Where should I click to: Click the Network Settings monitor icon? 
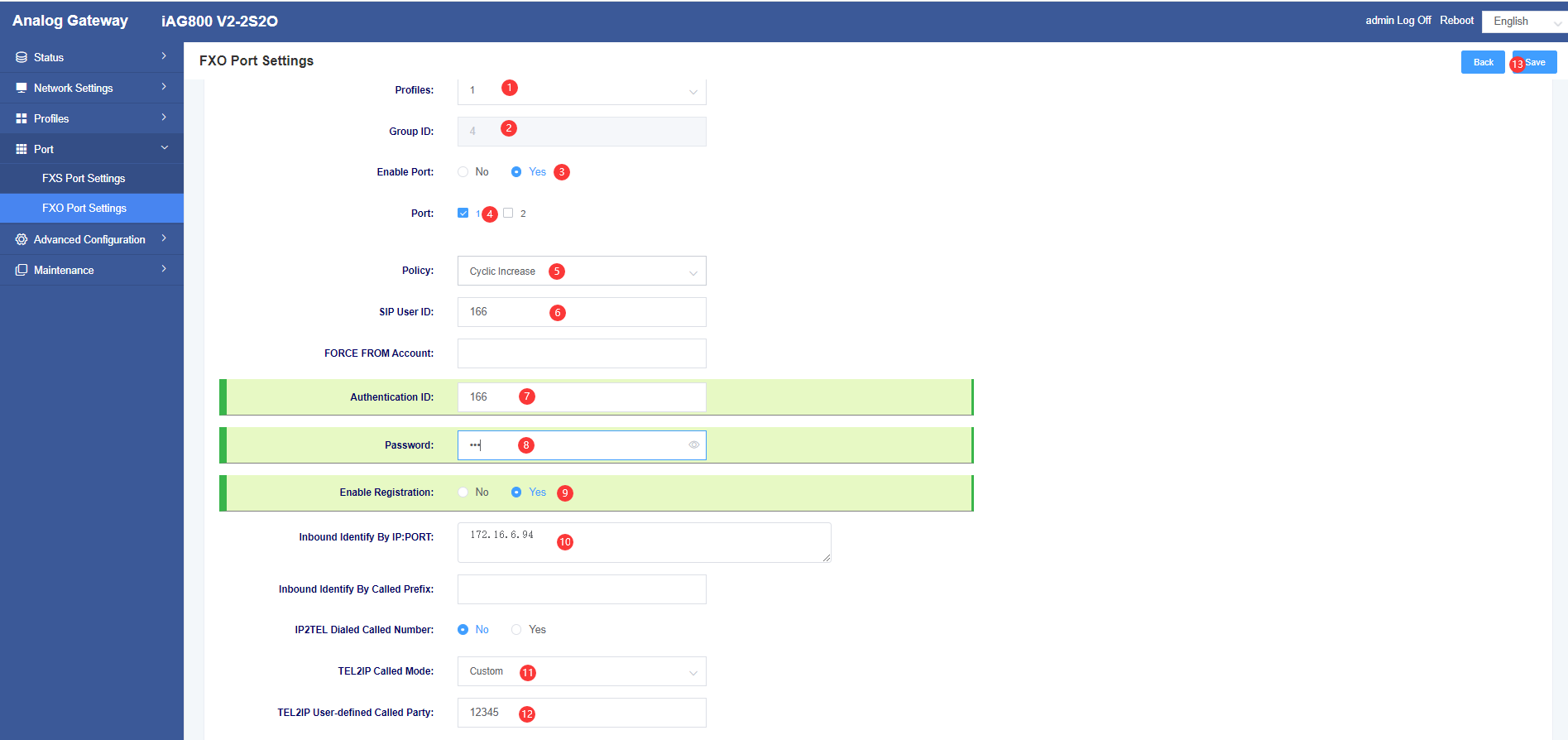point(22,88)
